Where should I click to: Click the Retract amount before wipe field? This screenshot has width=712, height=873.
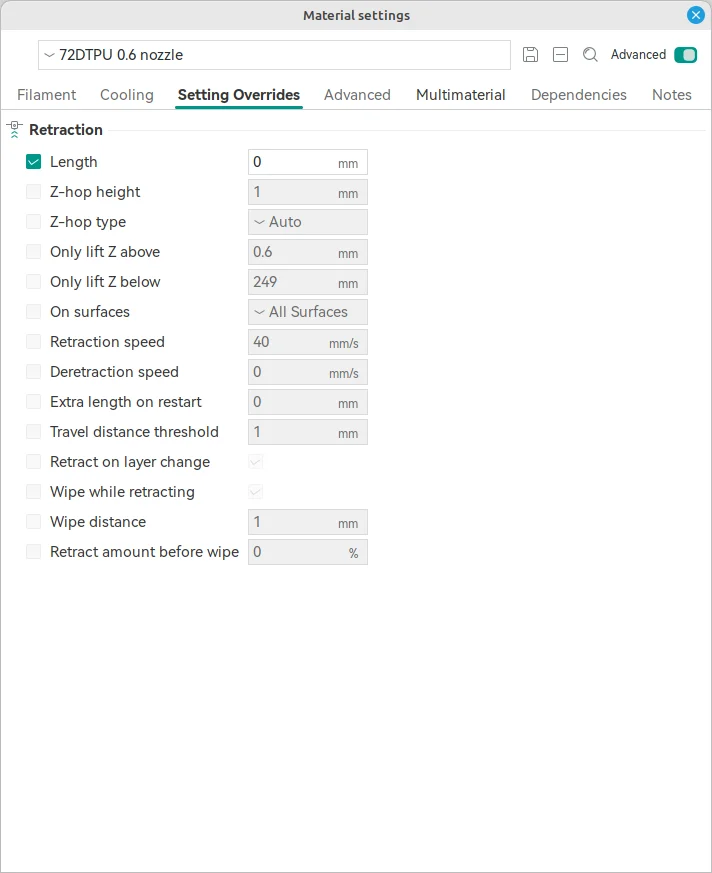pyautogui.click(x=308, y=553)
